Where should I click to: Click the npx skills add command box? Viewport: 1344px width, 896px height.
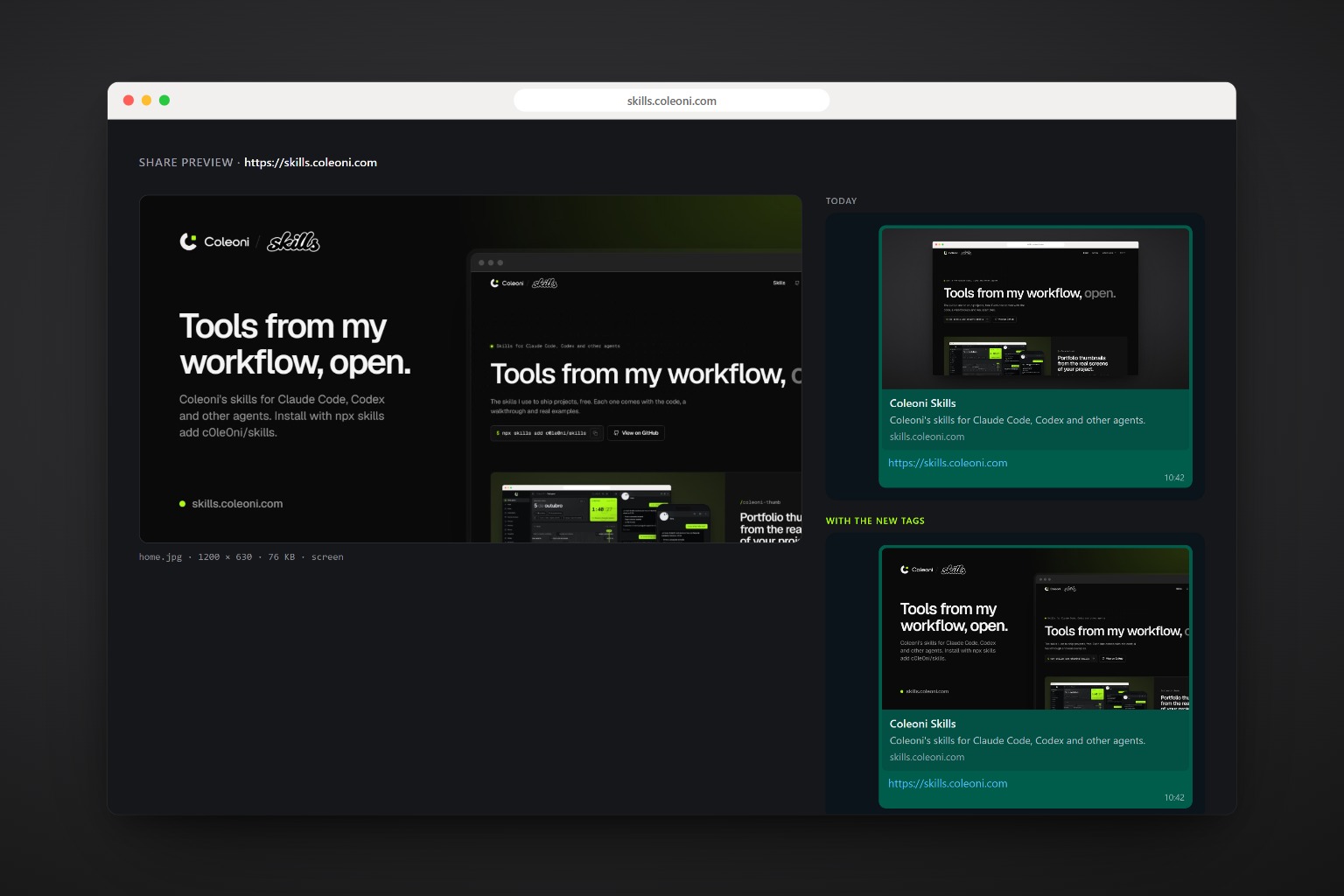(x=547, y=433)
